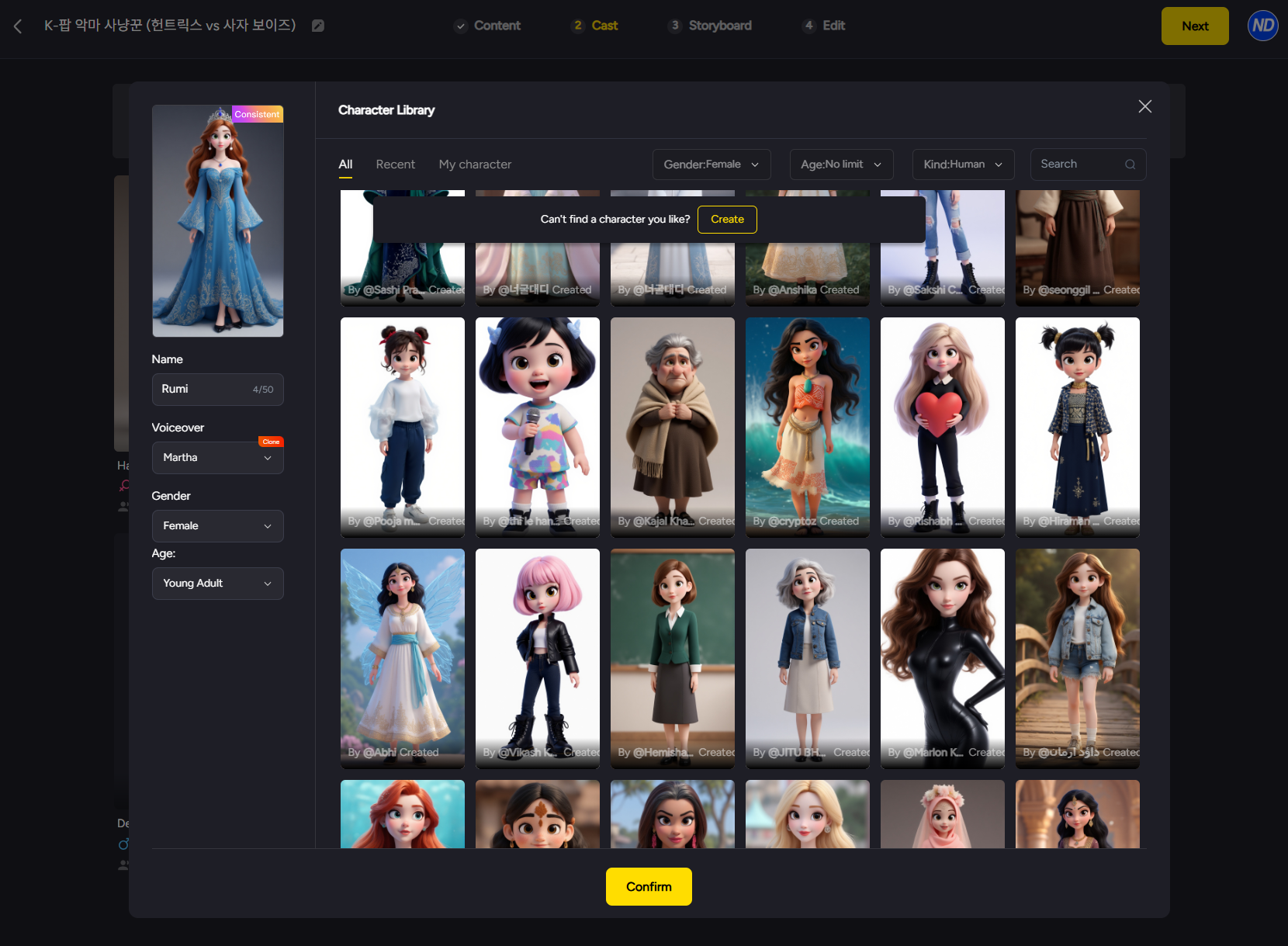Select singing child character with microphone
Viewport: 1288px width, 946px height.
point(538,428)
